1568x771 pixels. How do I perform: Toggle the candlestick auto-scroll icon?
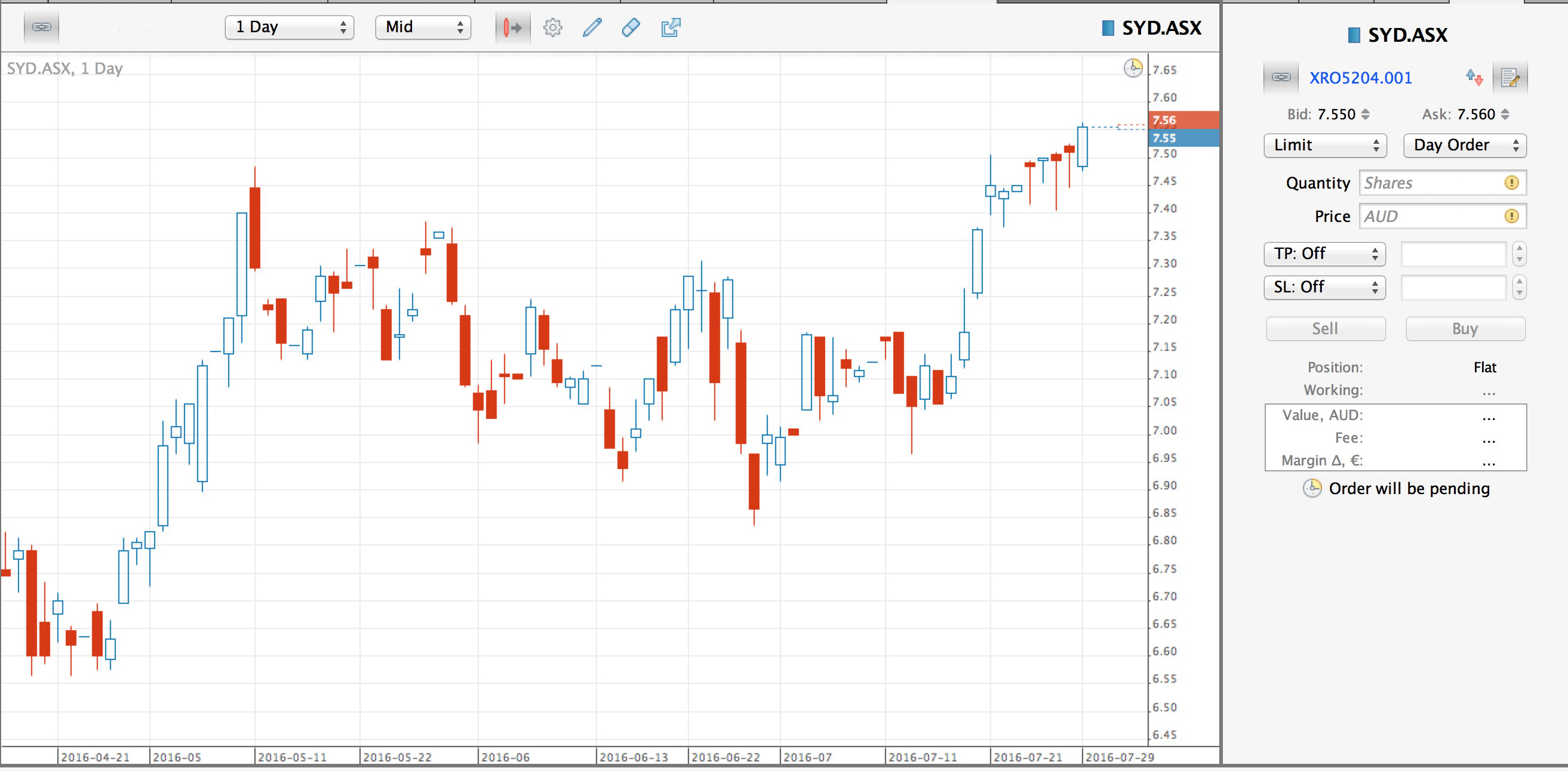pyautogui.click(x=512, y=27)
